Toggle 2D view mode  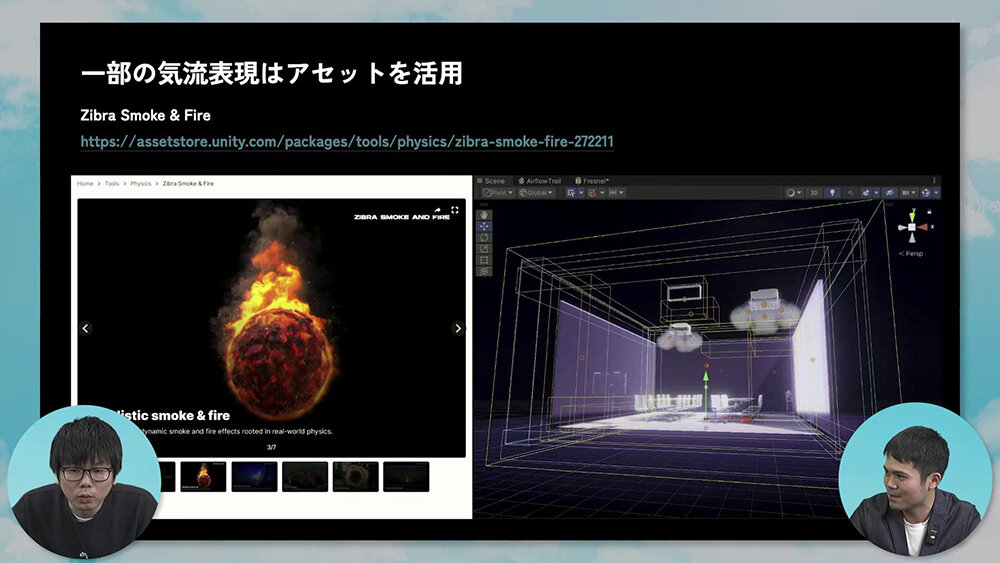click(814, 192)
